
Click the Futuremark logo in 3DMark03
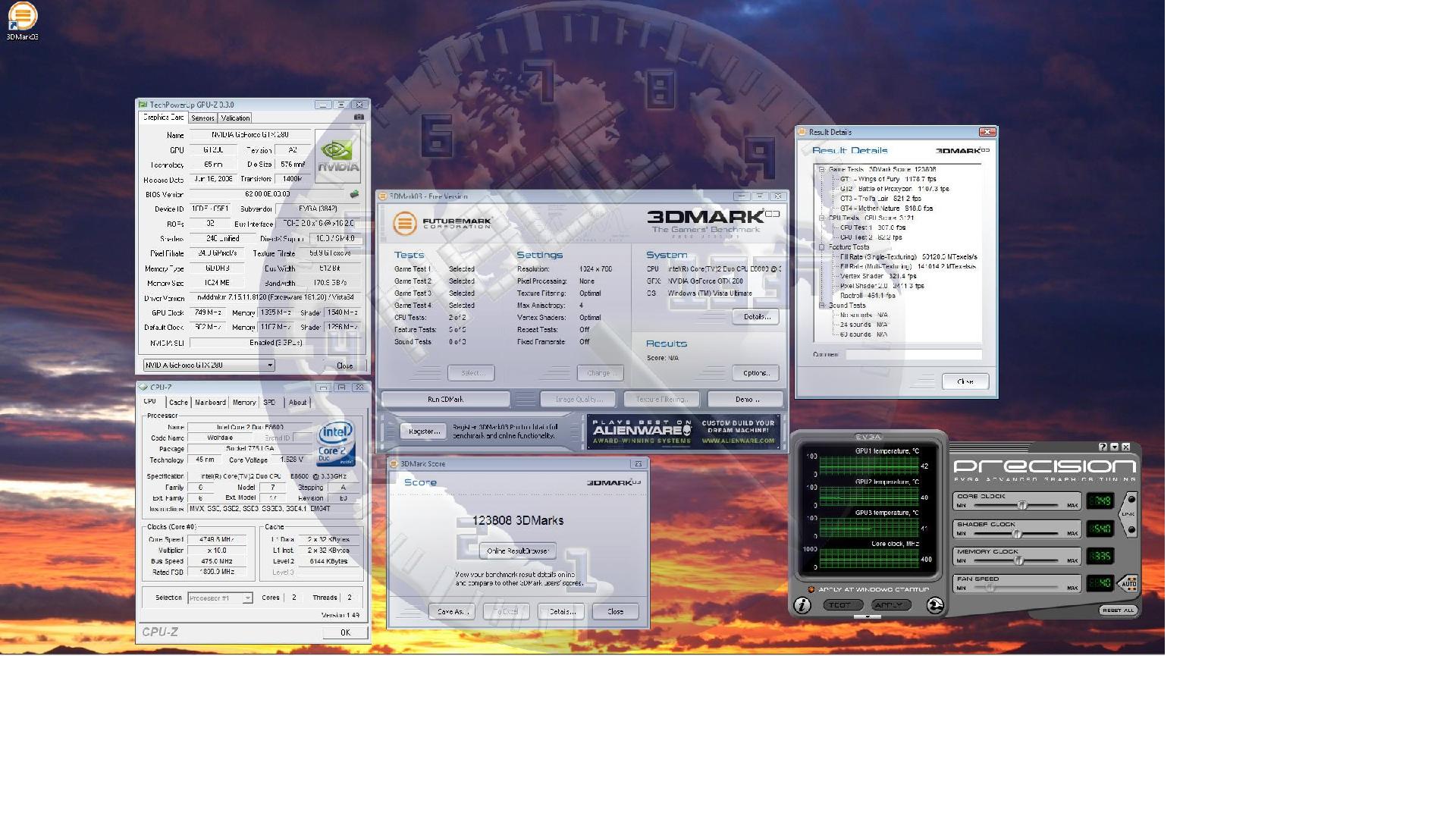[x=442, y=223]
